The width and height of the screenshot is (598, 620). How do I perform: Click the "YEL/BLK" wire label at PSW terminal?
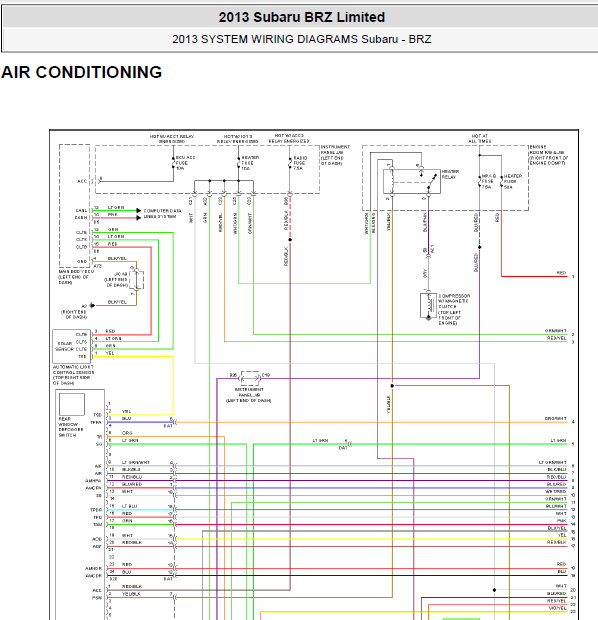[131, 594]
